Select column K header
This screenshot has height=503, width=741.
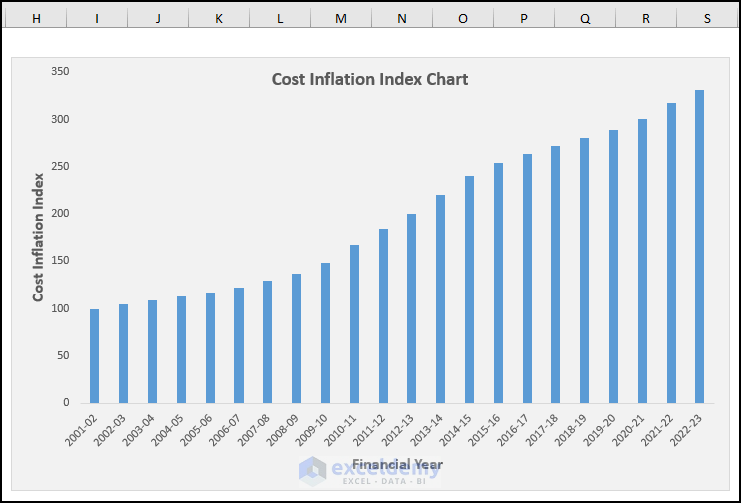click(x=219, y=18)
